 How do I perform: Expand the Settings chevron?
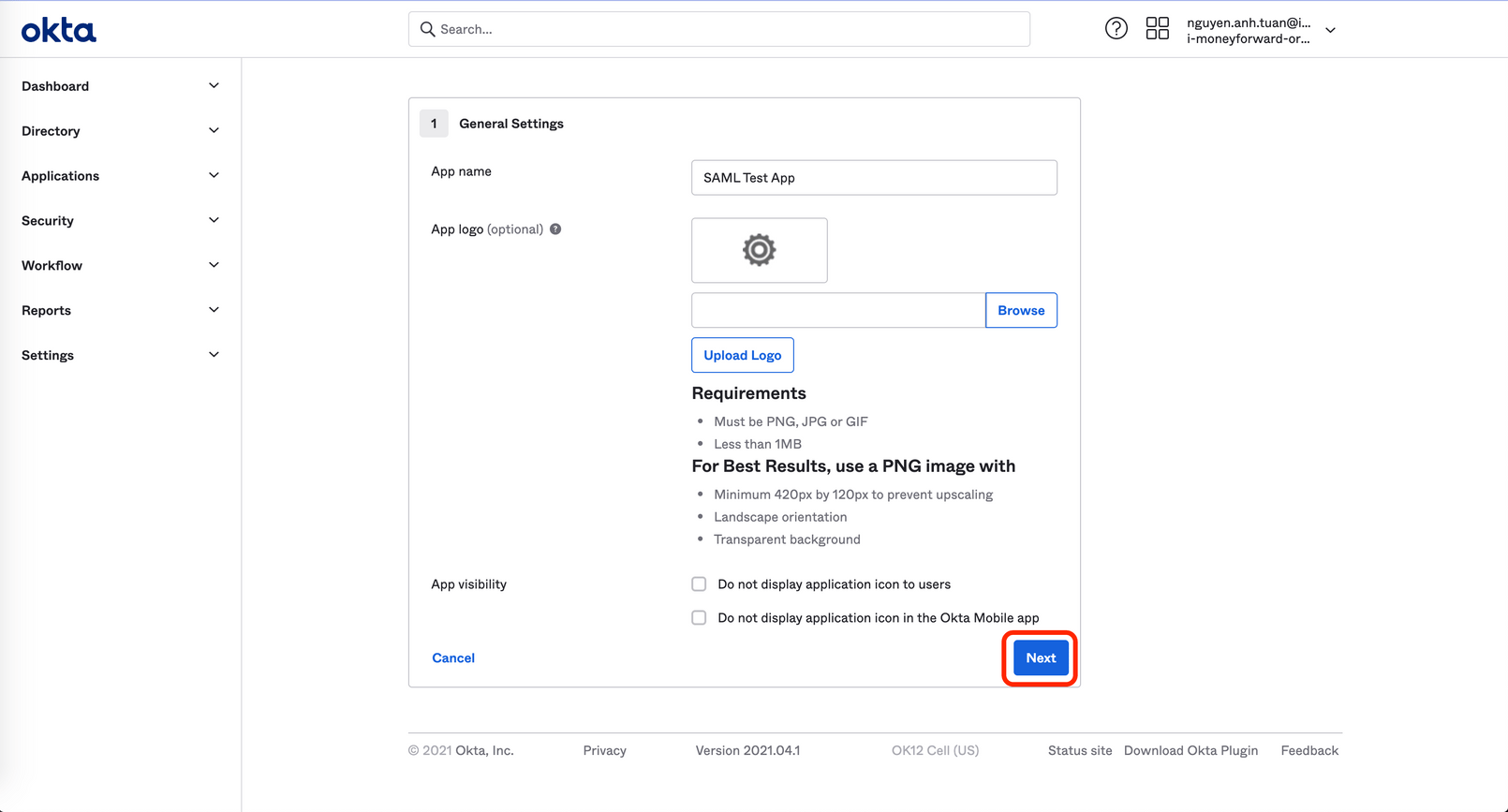tap(214, 356)
